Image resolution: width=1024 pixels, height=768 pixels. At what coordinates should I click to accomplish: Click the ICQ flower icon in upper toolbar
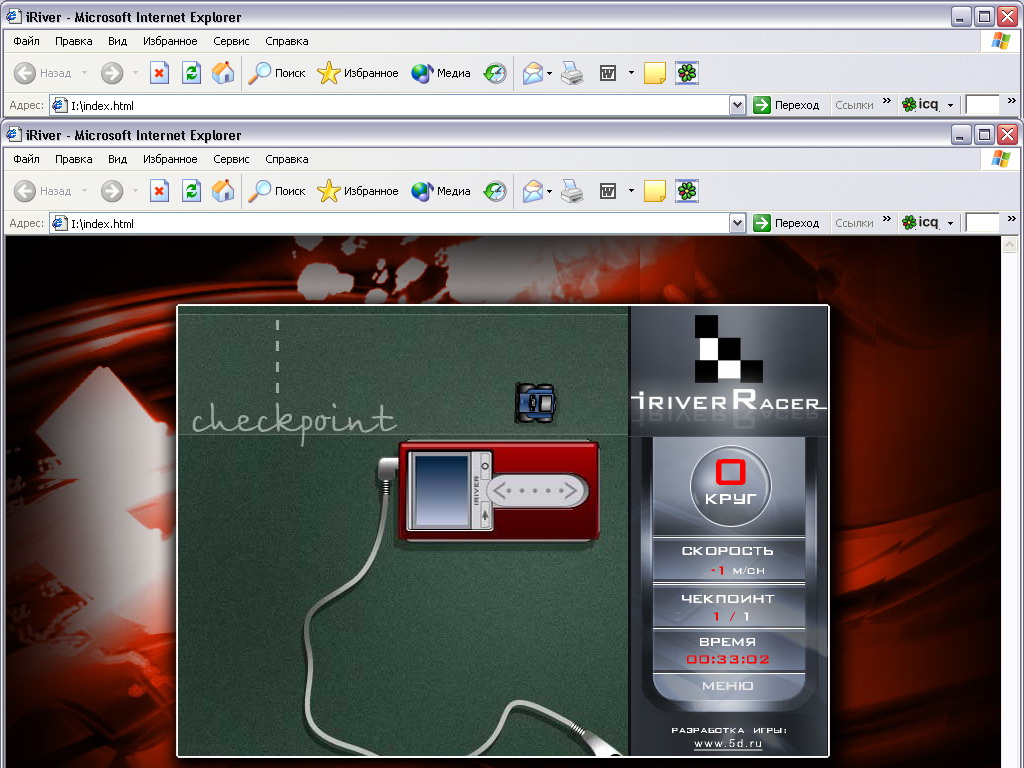[x=687, y=73]
